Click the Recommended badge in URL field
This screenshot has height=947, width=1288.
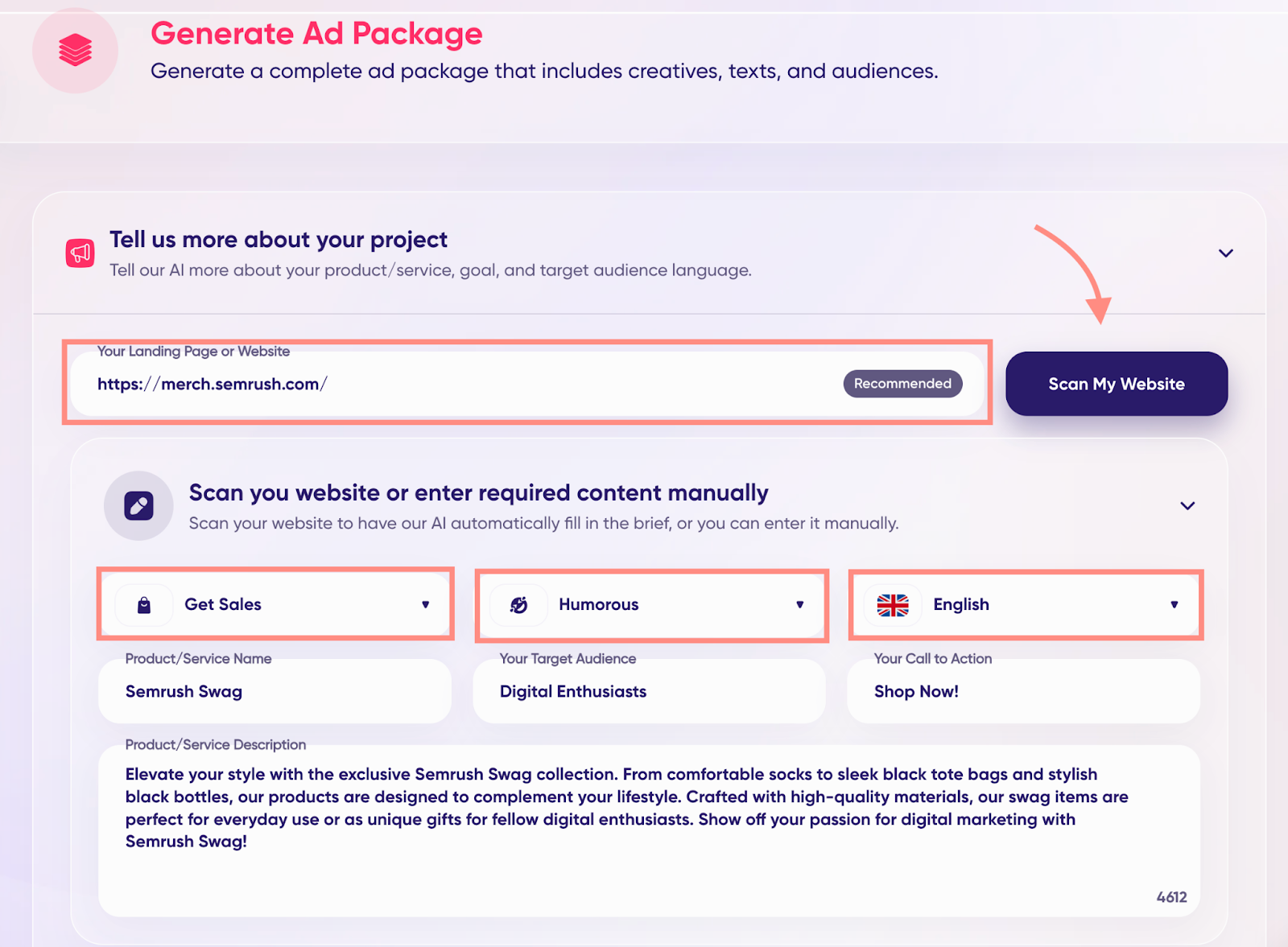pos(902,384)
